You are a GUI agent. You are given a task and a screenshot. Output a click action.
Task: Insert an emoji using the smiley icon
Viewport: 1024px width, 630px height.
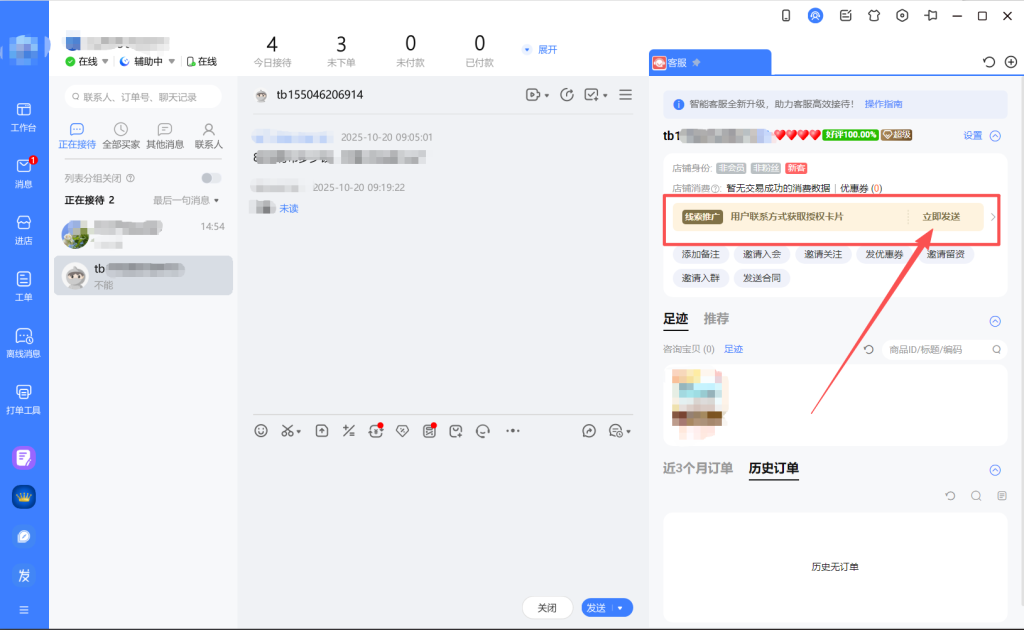(x=261, y=430)
